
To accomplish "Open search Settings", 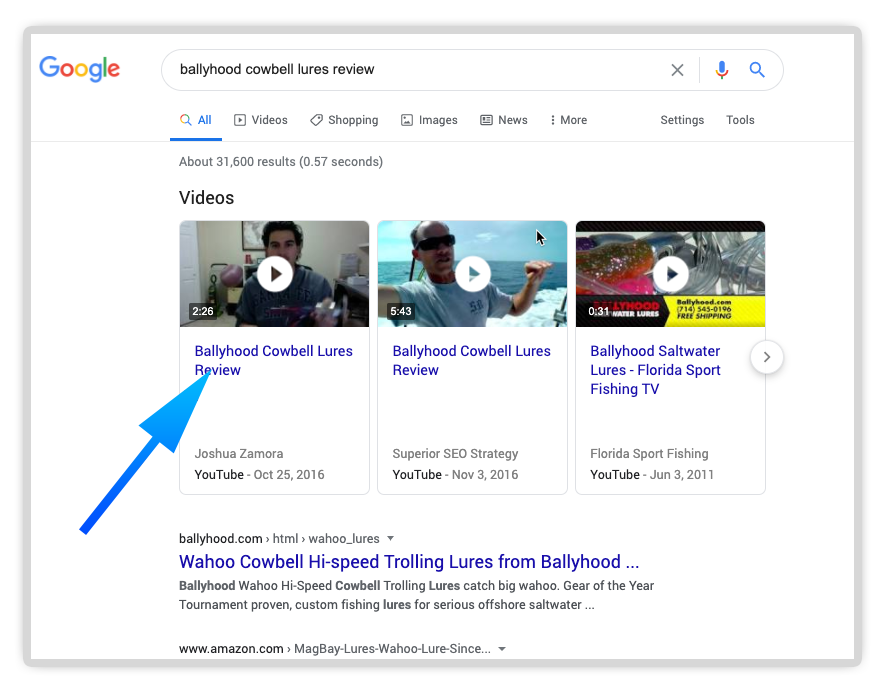I will pyautogui.click(x=682, y=120).
